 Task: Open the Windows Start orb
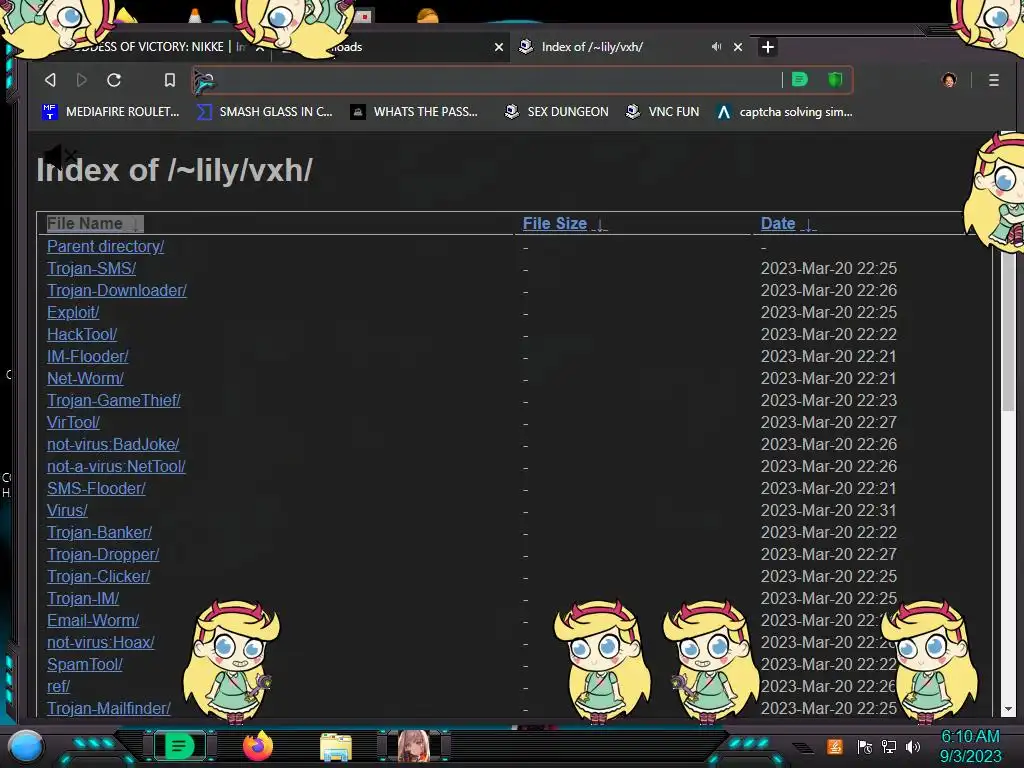(26, 747)
